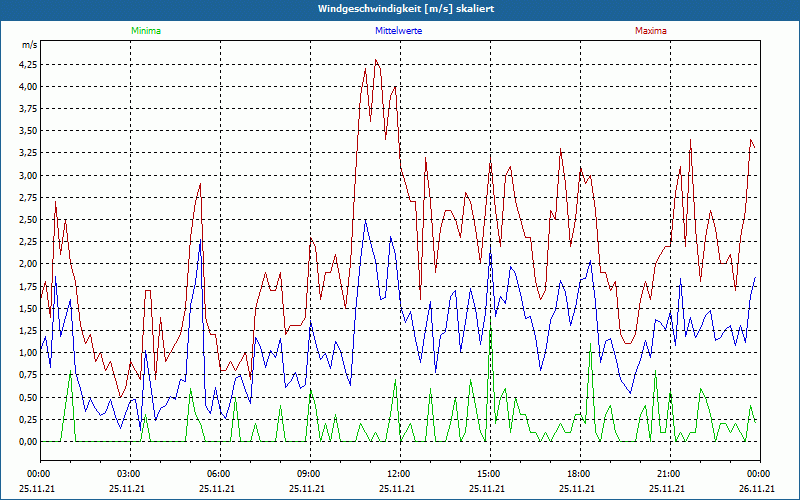The width and height of the screenshot is (800, 500).
Task: Click the 06:00 time axis label
Action: 218,474
